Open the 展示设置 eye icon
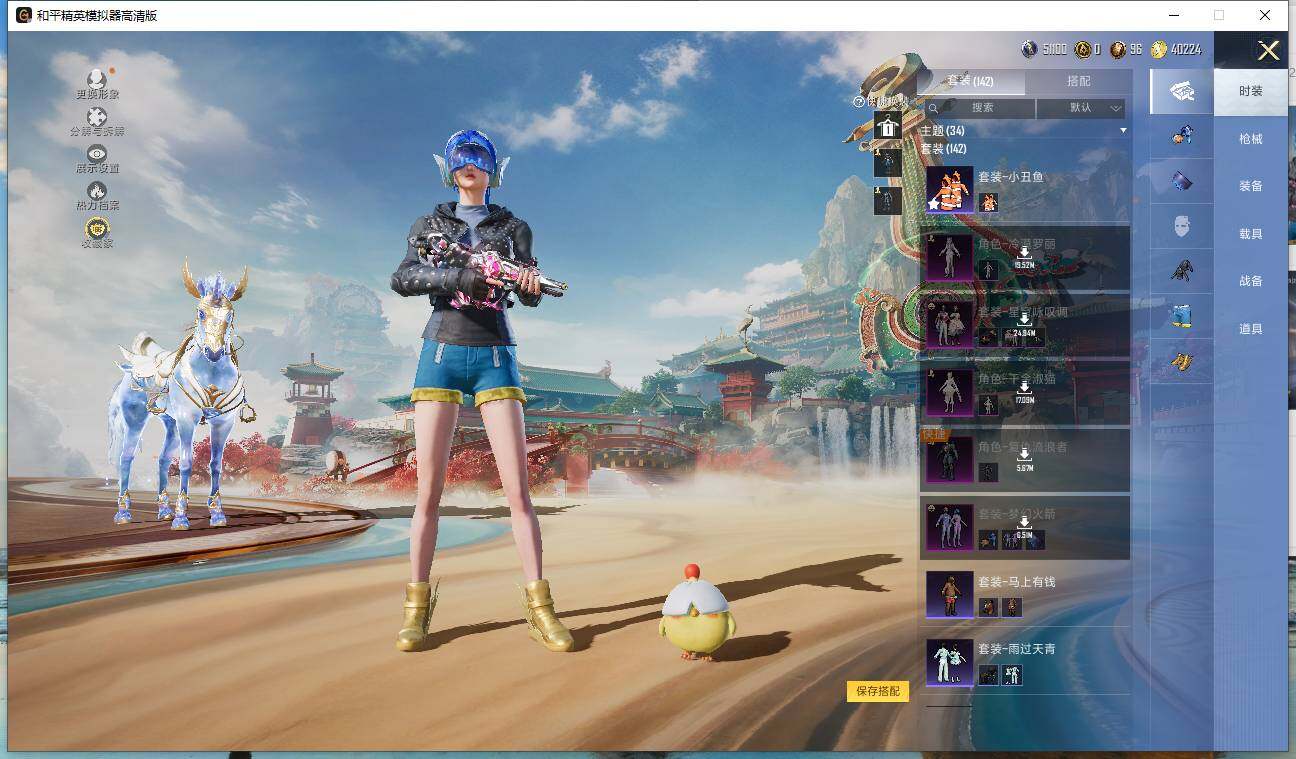Viewport: 1296px width, 759px height. [97, 153]
